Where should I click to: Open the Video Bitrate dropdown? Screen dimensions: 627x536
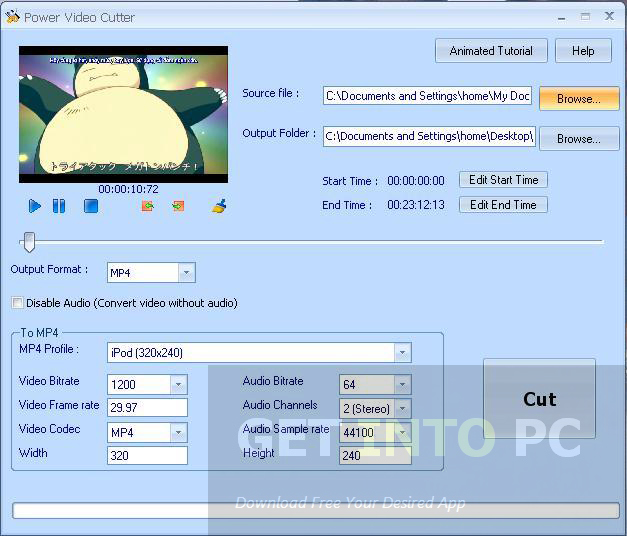pyautogui.click(x=179, y=385)
